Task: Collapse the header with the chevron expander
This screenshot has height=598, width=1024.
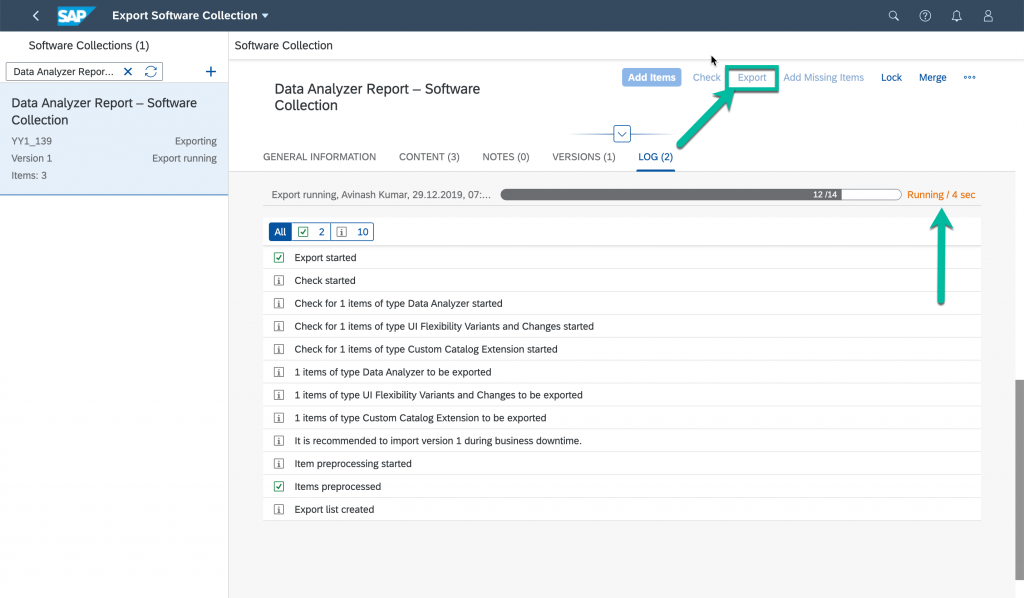Action: (622, 134)
